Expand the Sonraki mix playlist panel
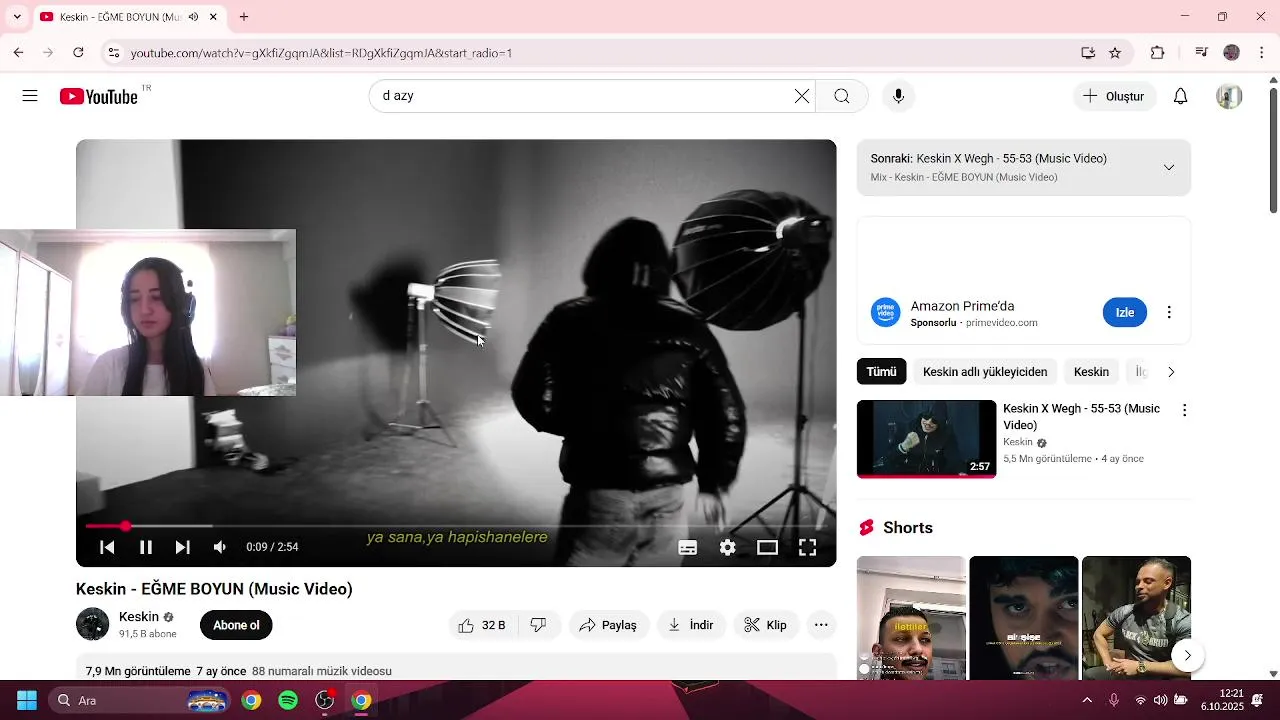Image resolution: width=1280 pixels, height=720 pixels. [x=1169, y=167]
